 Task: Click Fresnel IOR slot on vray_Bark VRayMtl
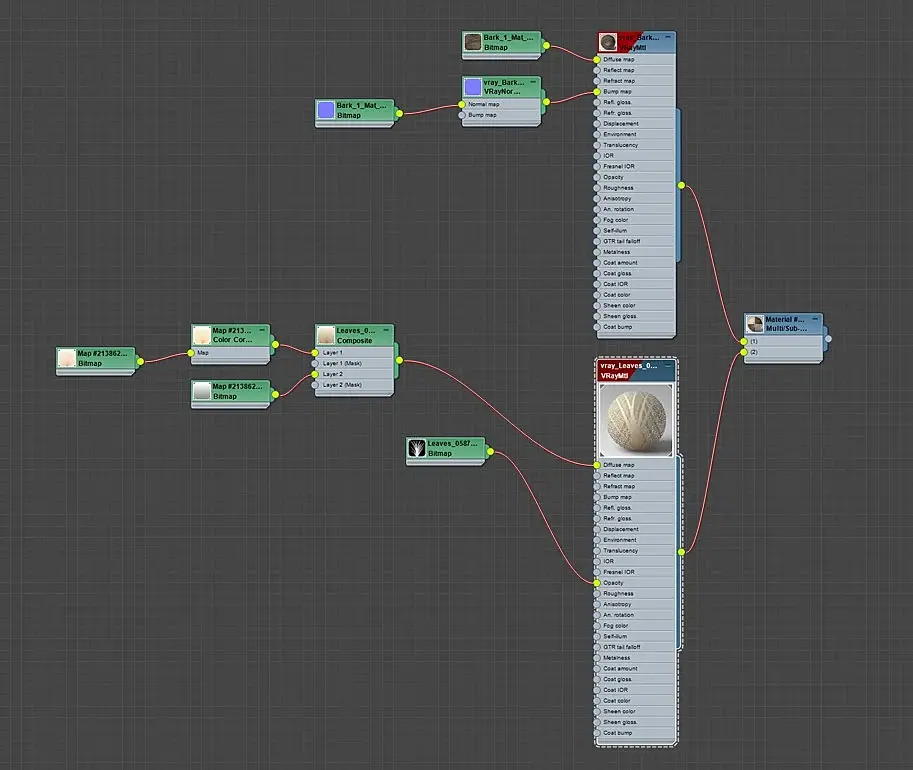coord(636,167)
